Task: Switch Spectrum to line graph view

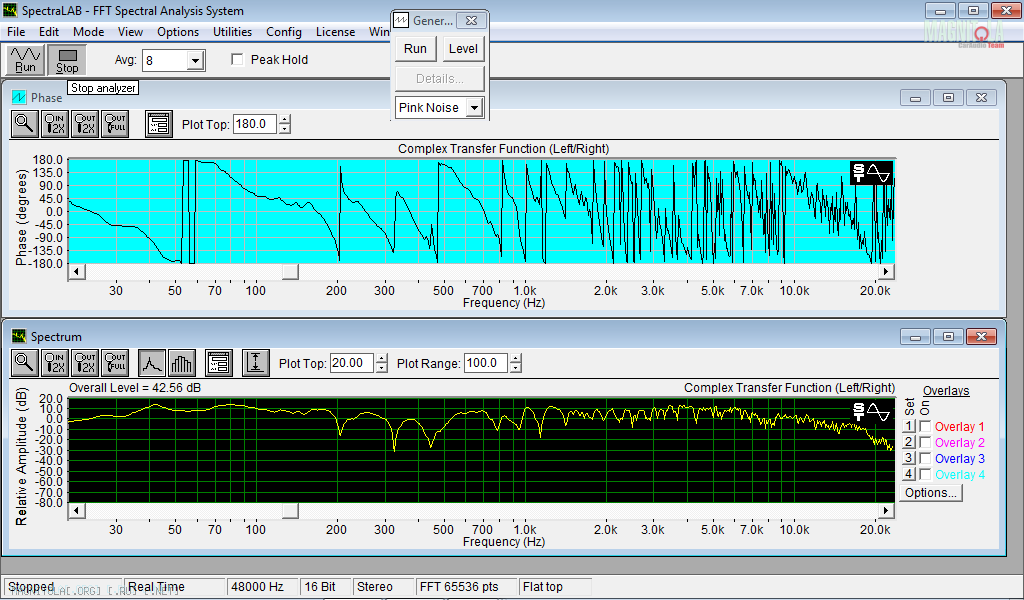Action: click(x=152, y=363)
